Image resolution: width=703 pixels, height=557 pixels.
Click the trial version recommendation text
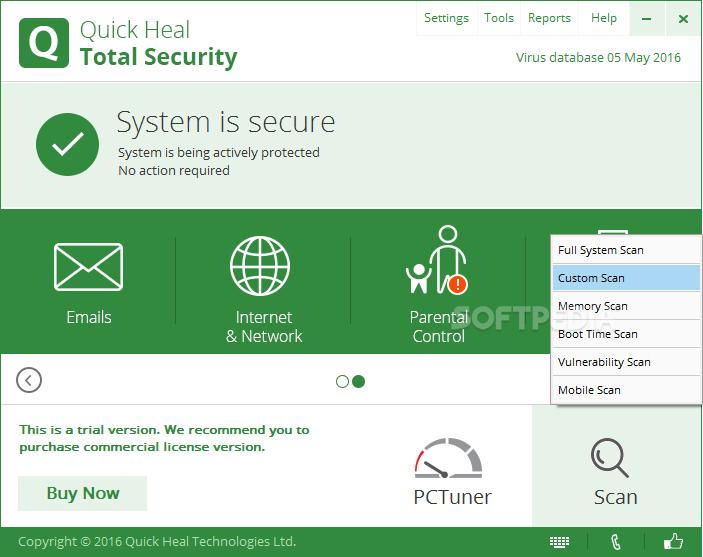pos(164,438)
